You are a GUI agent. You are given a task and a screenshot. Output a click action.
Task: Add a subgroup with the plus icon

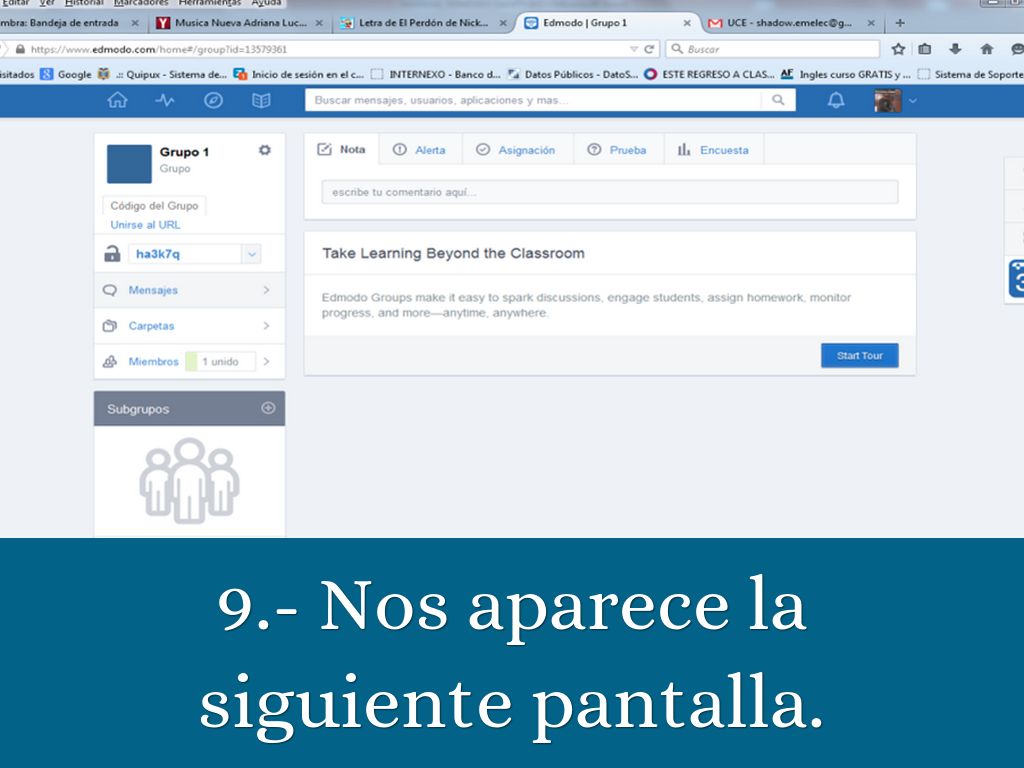pyautogui.click(x=267, y=408)
